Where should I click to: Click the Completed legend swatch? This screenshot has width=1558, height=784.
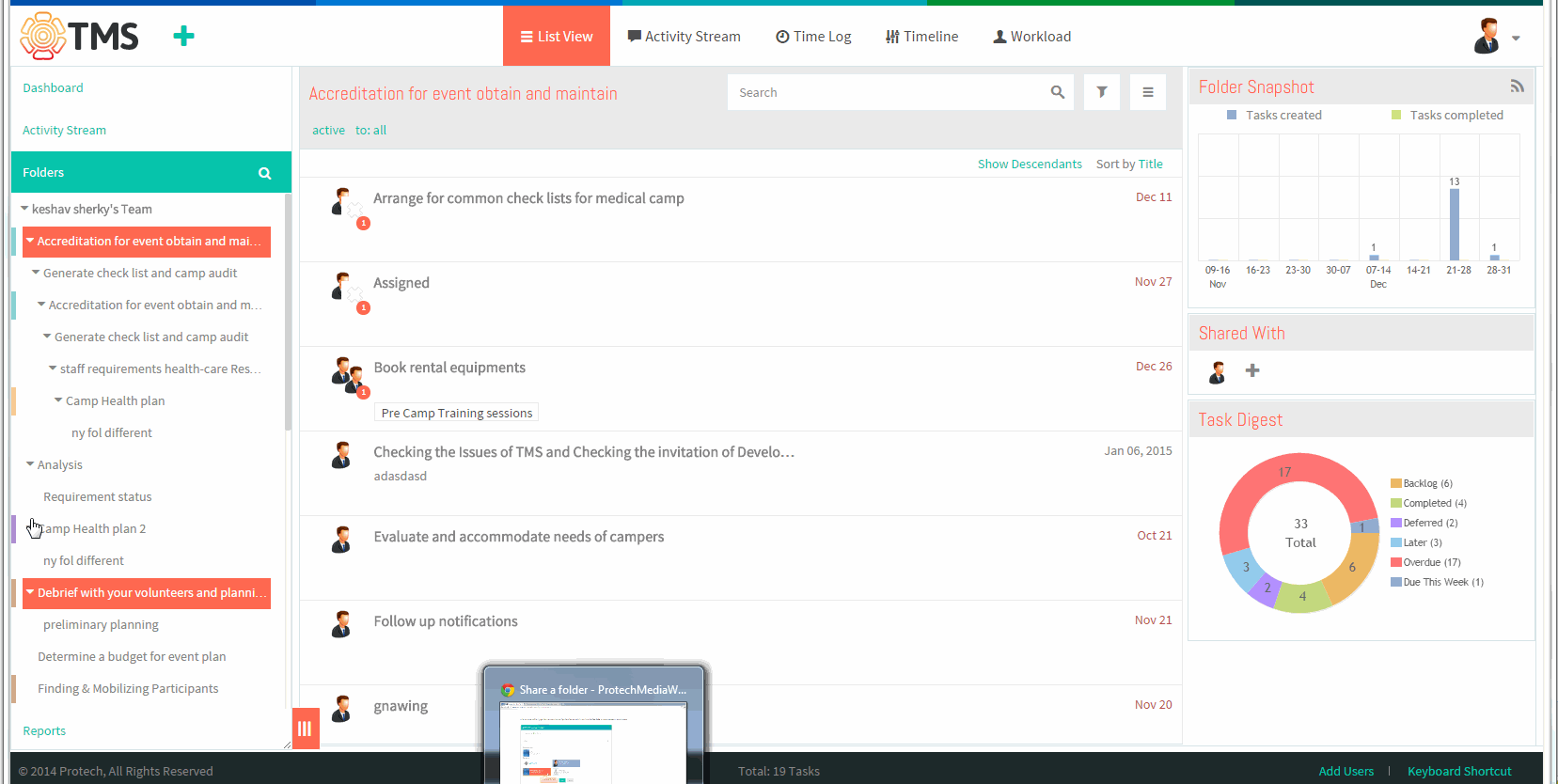(1396, 503)
